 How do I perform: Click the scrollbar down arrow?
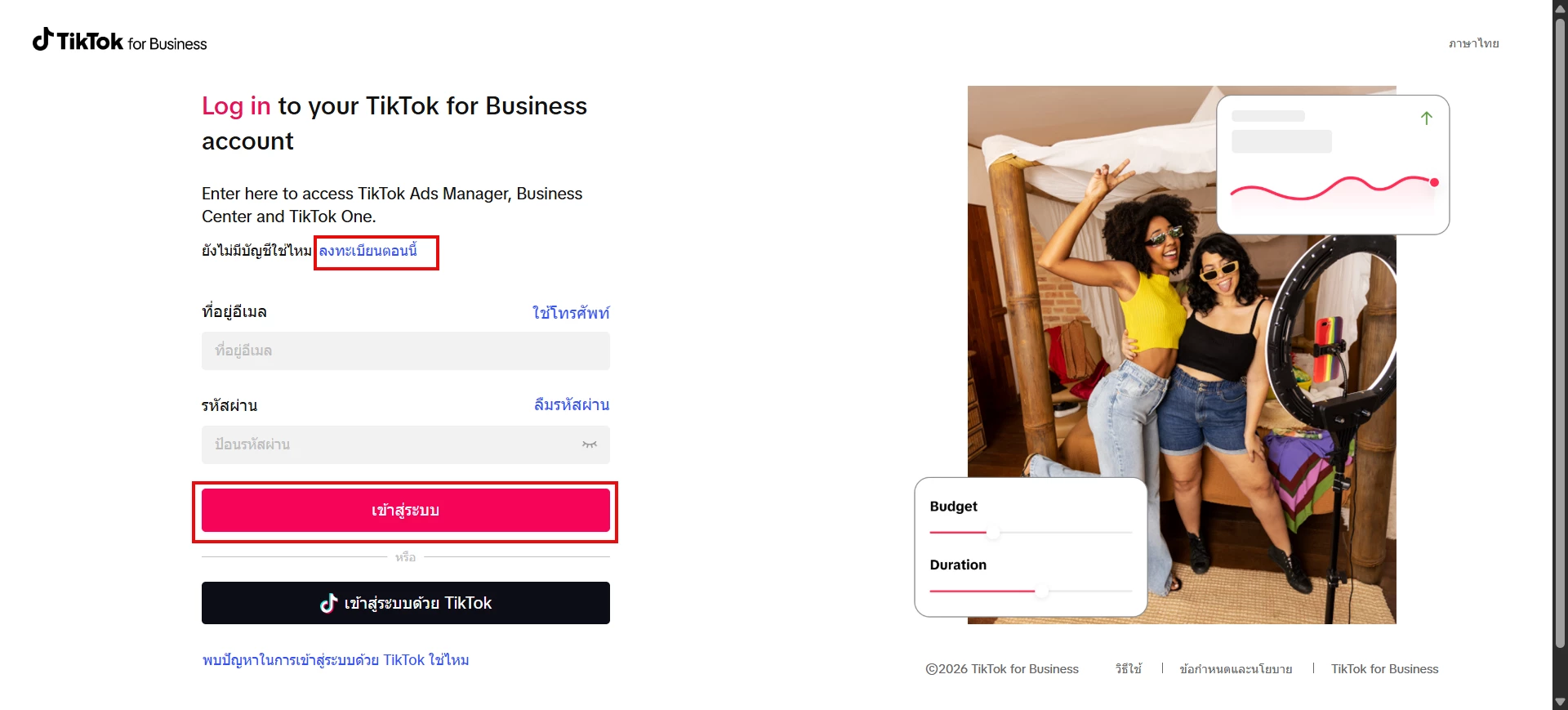[x=1560, y=702]
